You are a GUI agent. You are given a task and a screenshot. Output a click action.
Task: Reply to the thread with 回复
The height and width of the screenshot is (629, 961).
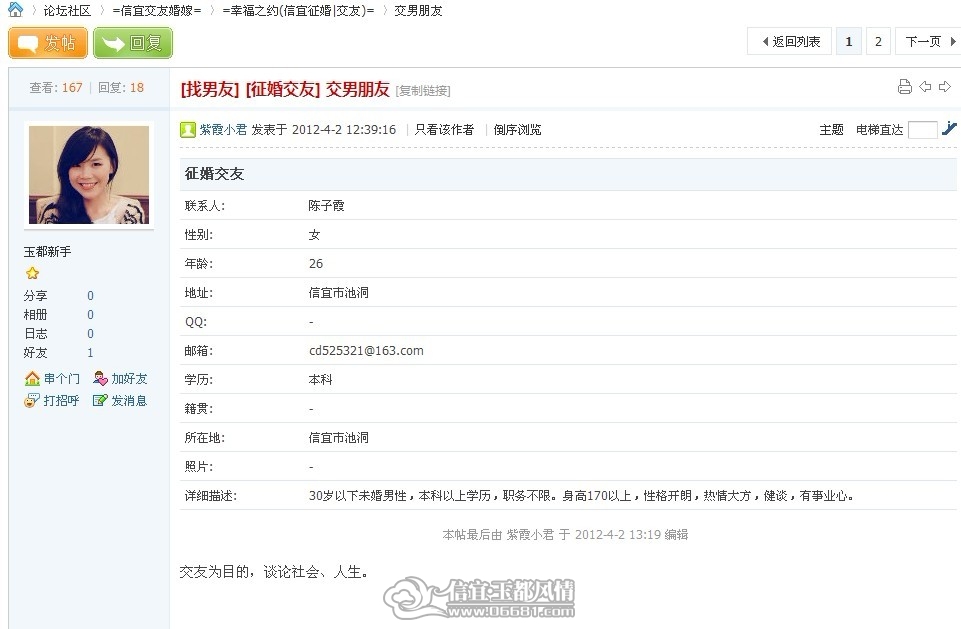(133, 43)
